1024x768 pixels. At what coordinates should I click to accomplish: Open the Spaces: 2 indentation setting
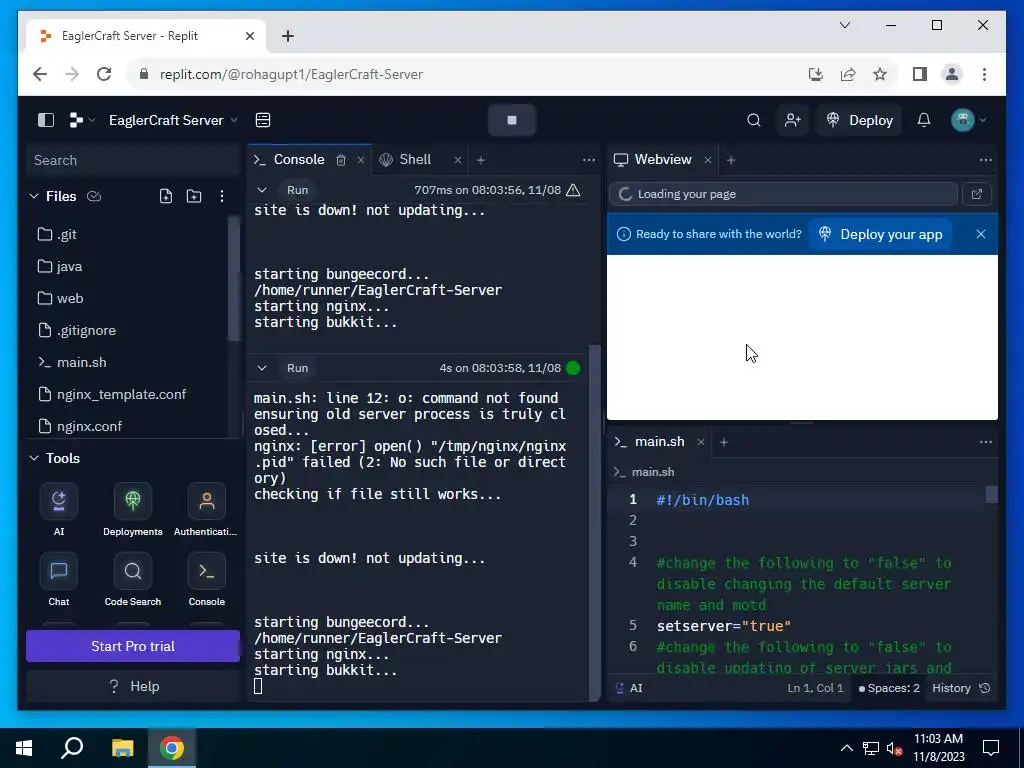pos(889,688)
